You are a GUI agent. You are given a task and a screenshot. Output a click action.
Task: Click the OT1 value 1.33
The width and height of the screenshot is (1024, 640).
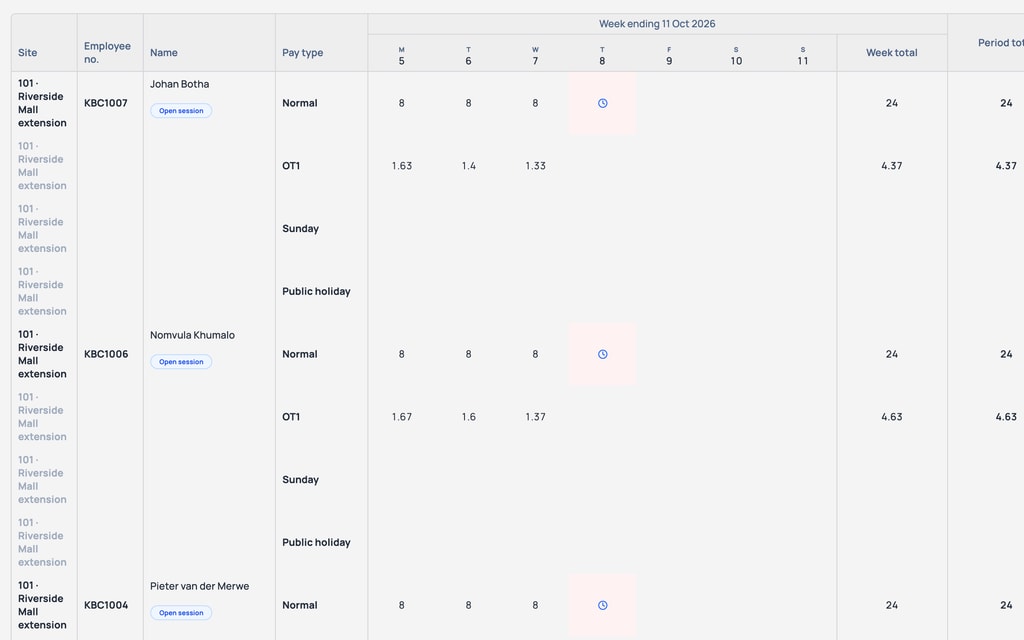click(535, 166)
